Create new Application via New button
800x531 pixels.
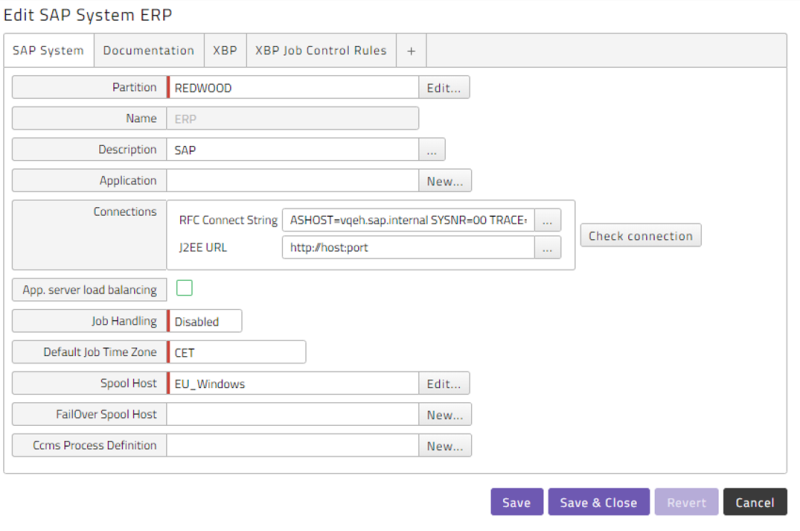click(x=445, y=181)
